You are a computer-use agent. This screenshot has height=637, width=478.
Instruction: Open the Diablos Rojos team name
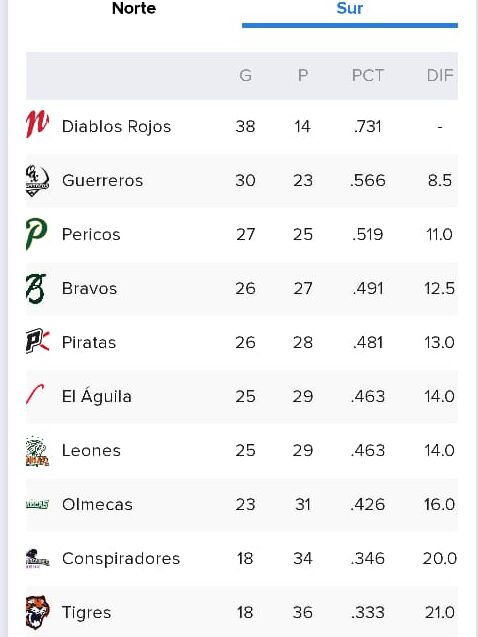tap(116, 126)
